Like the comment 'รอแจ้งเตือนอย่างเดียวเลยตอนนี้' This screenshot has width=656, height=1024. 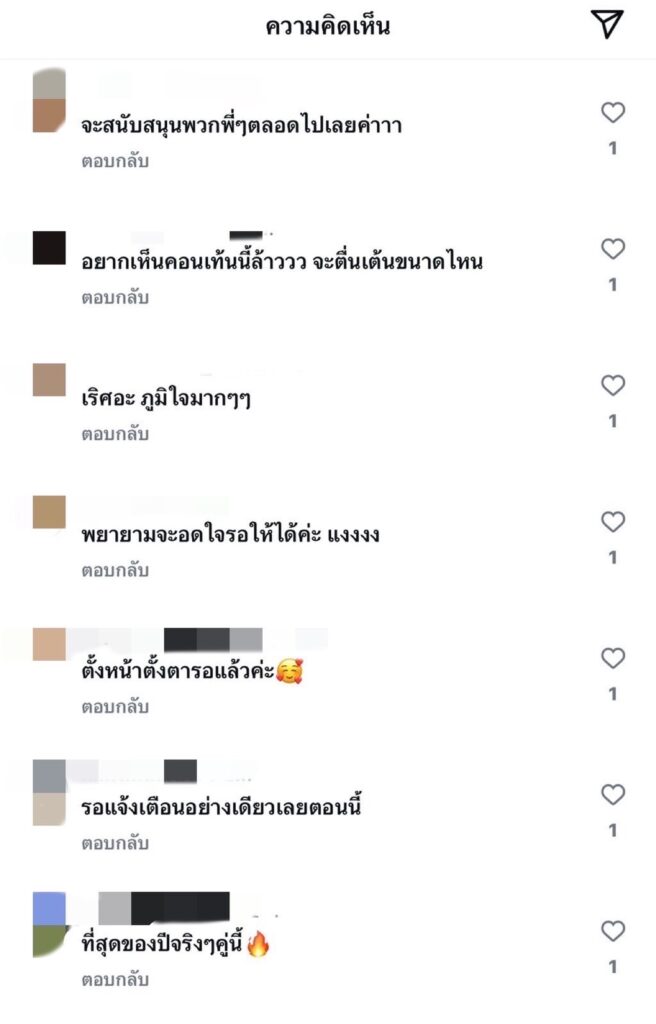click(613, 795)
